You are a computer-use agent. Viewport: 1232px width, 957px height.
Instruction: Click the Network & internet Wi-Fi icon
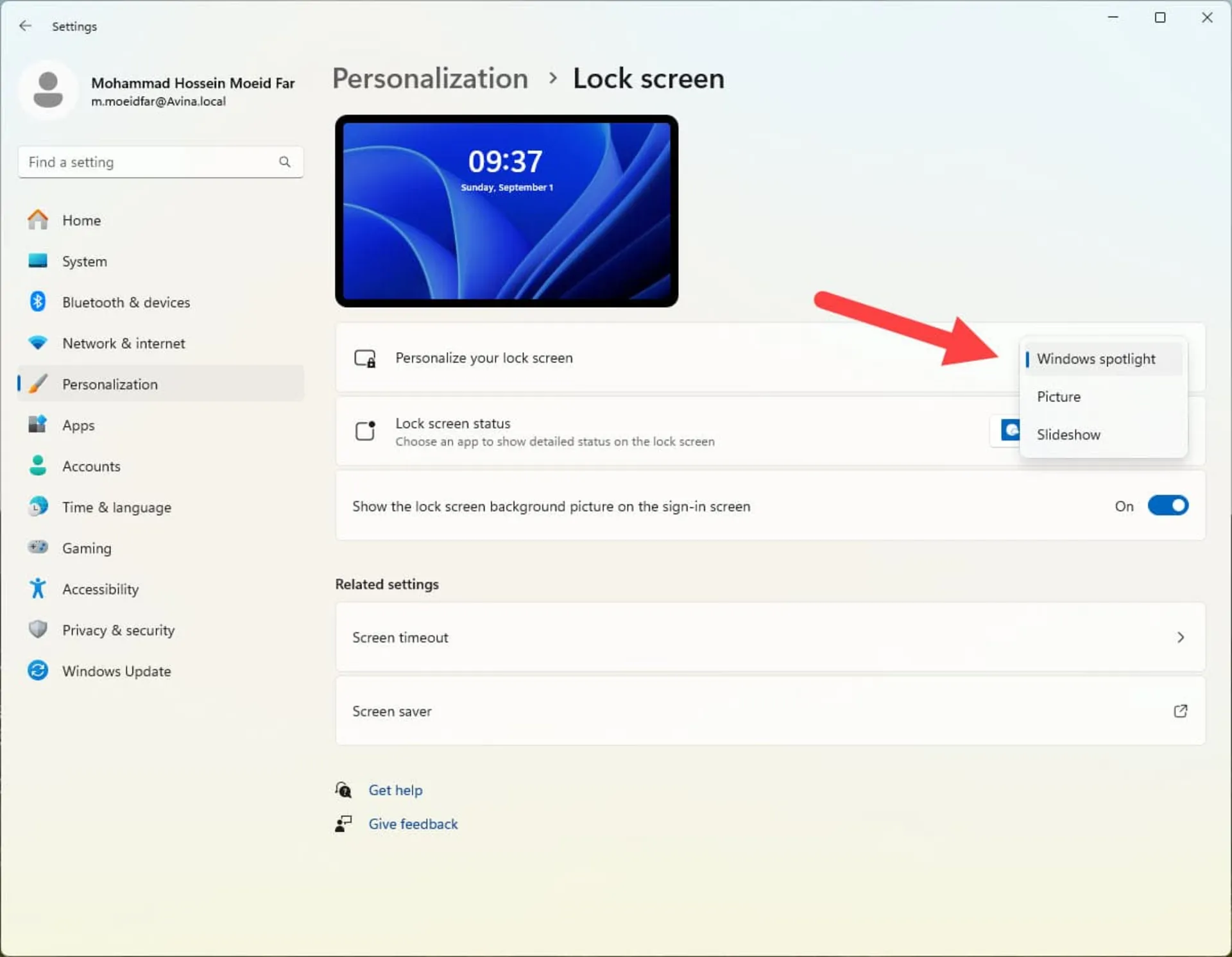(x=38, y=343)
